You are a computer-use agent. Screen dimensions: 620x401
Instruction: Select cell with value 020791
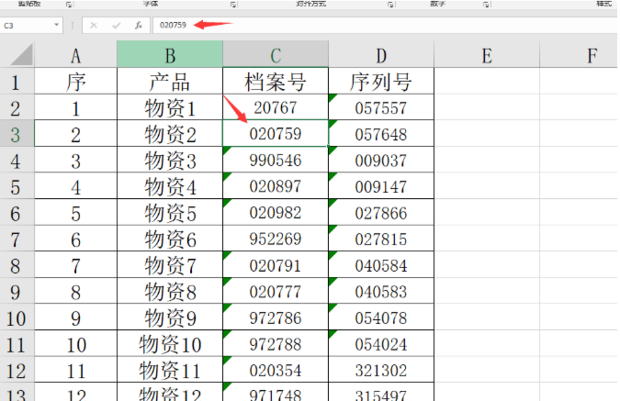coord(276,265)
